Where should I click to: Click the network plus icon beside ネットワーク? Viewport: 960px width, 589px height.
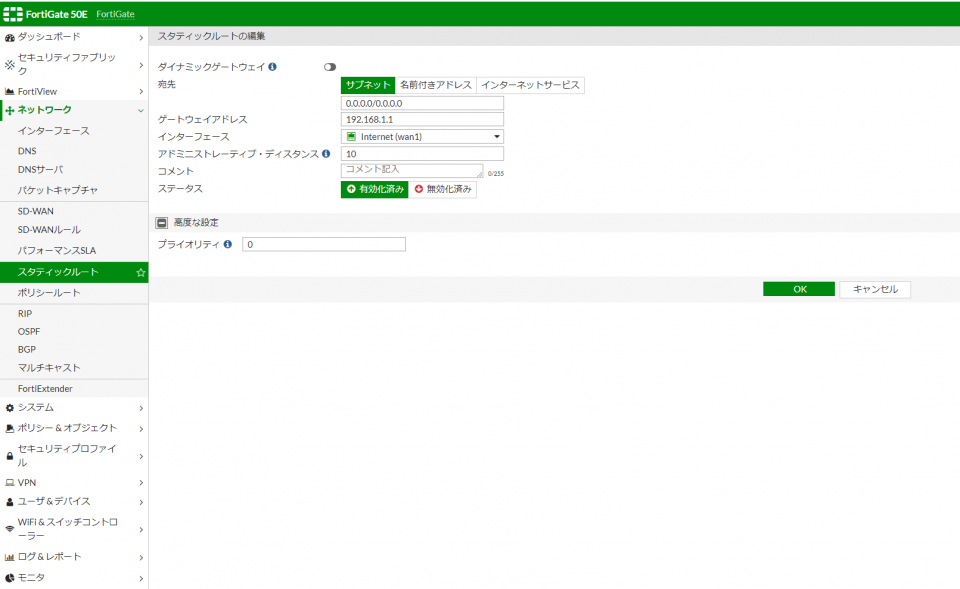9,110
